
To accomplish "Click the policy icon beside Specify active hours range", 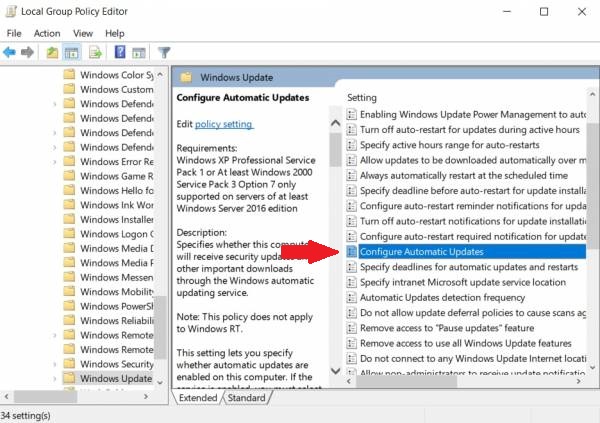I will coord(351,145).
